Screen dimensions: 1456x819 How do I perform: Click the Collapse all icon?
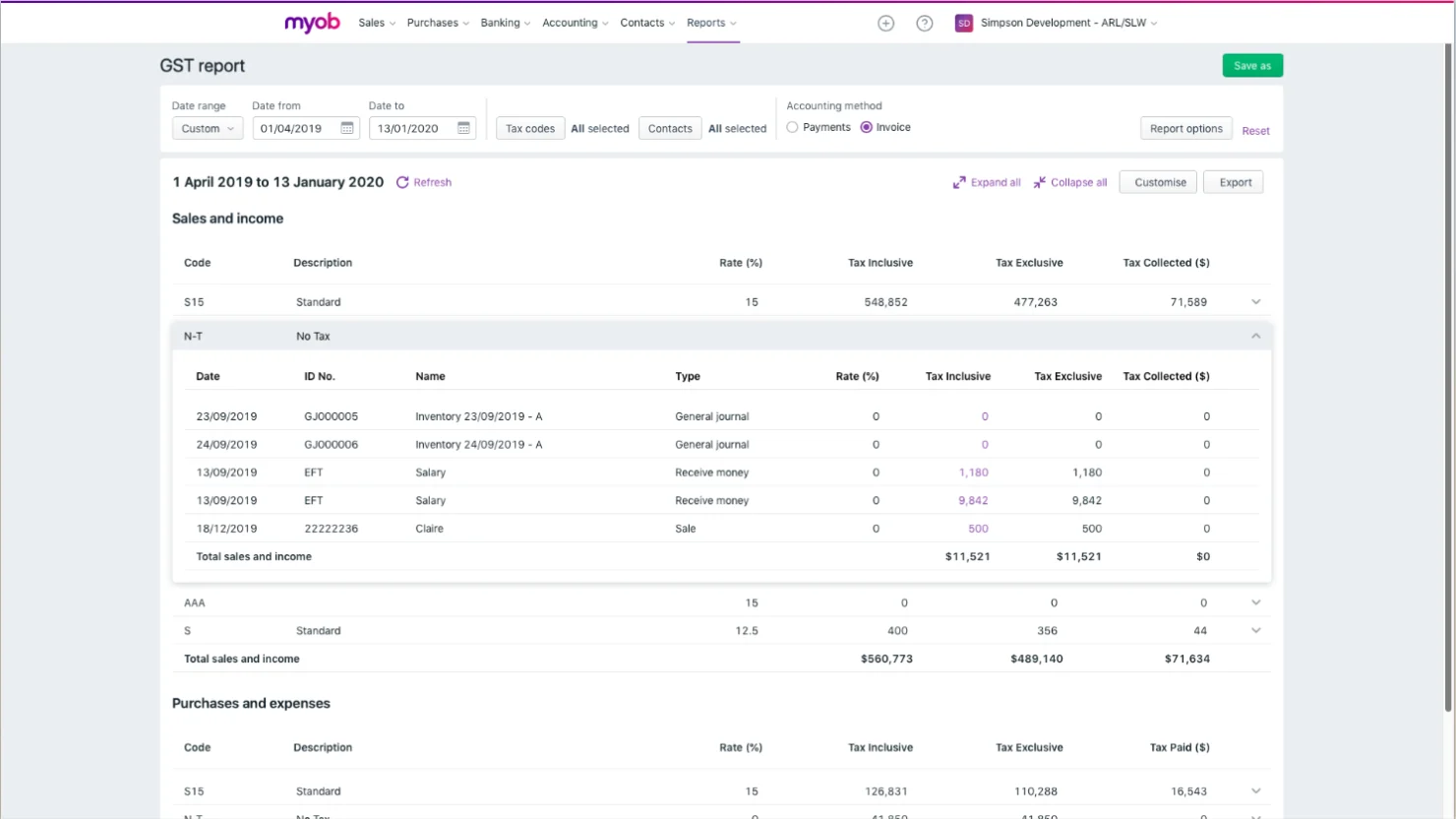[x=1039, y=182]
